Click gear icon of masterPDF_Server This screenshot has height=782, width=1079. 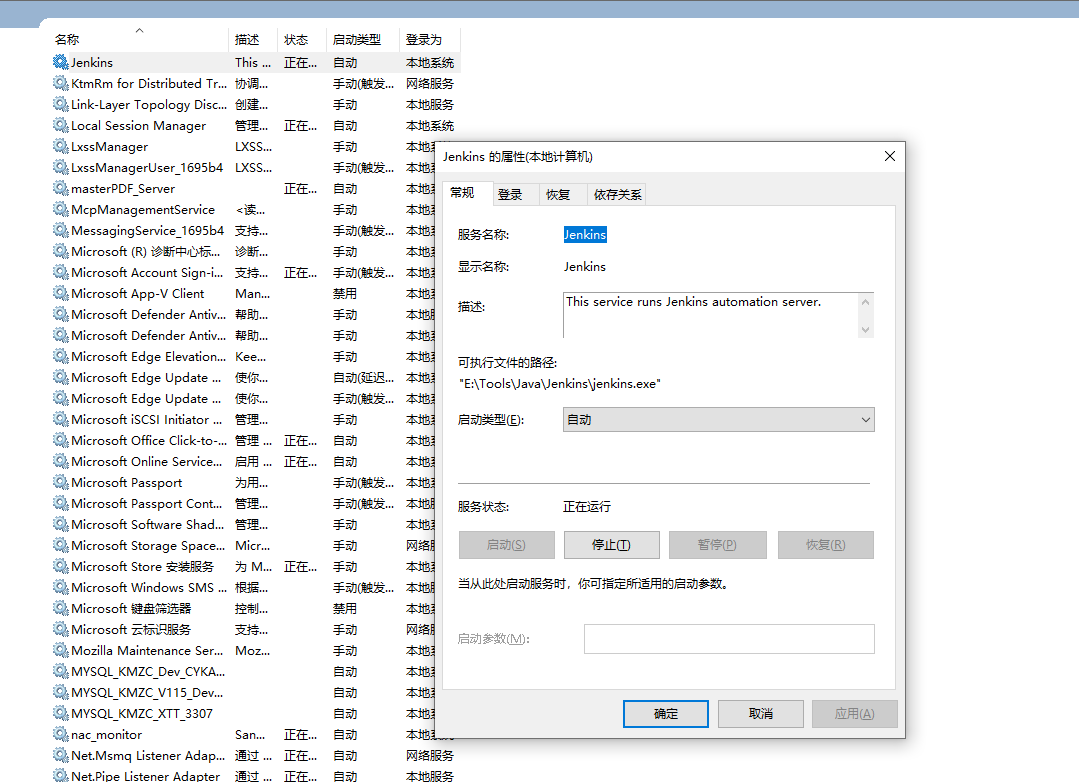[61, 188]
